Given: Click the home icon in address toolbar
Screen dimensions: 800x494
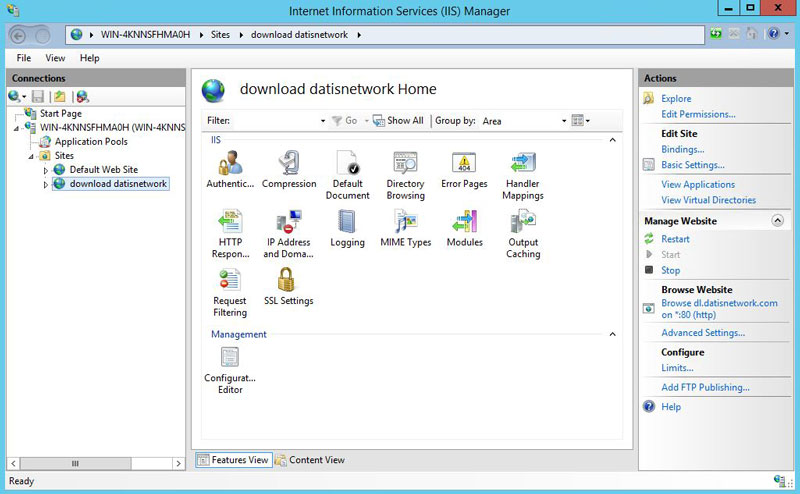Looking at the screenshot, I should click(x=751, y=34).
